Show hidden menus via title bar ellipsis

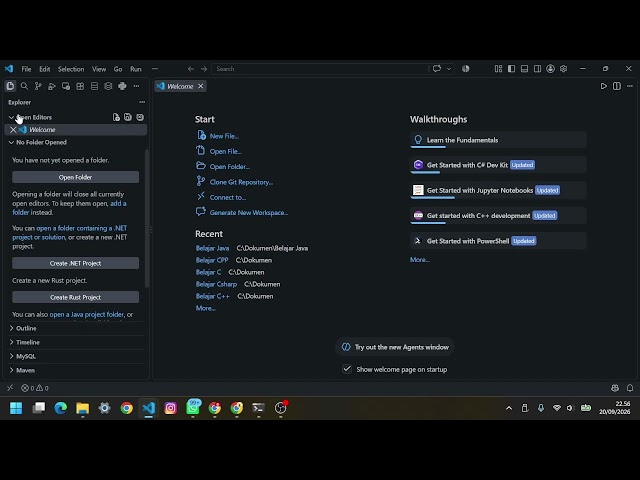(155, 69)
